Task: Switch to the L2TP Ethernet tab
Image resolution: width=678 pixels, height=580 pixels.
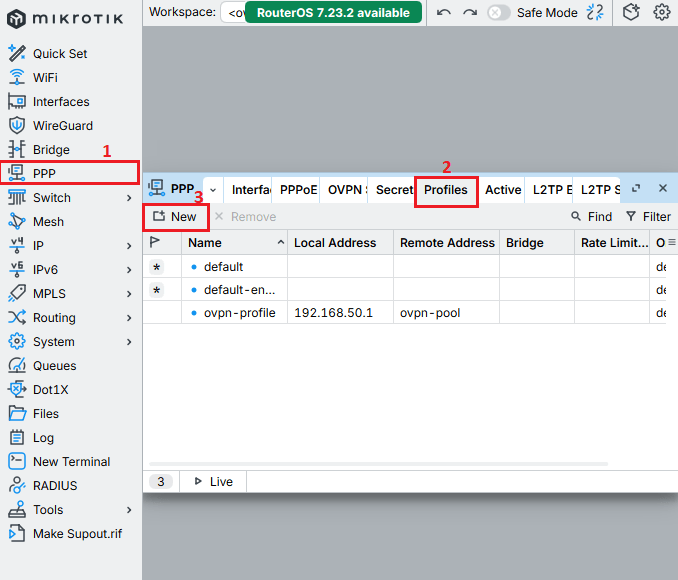Action: [x=549, y=190]
